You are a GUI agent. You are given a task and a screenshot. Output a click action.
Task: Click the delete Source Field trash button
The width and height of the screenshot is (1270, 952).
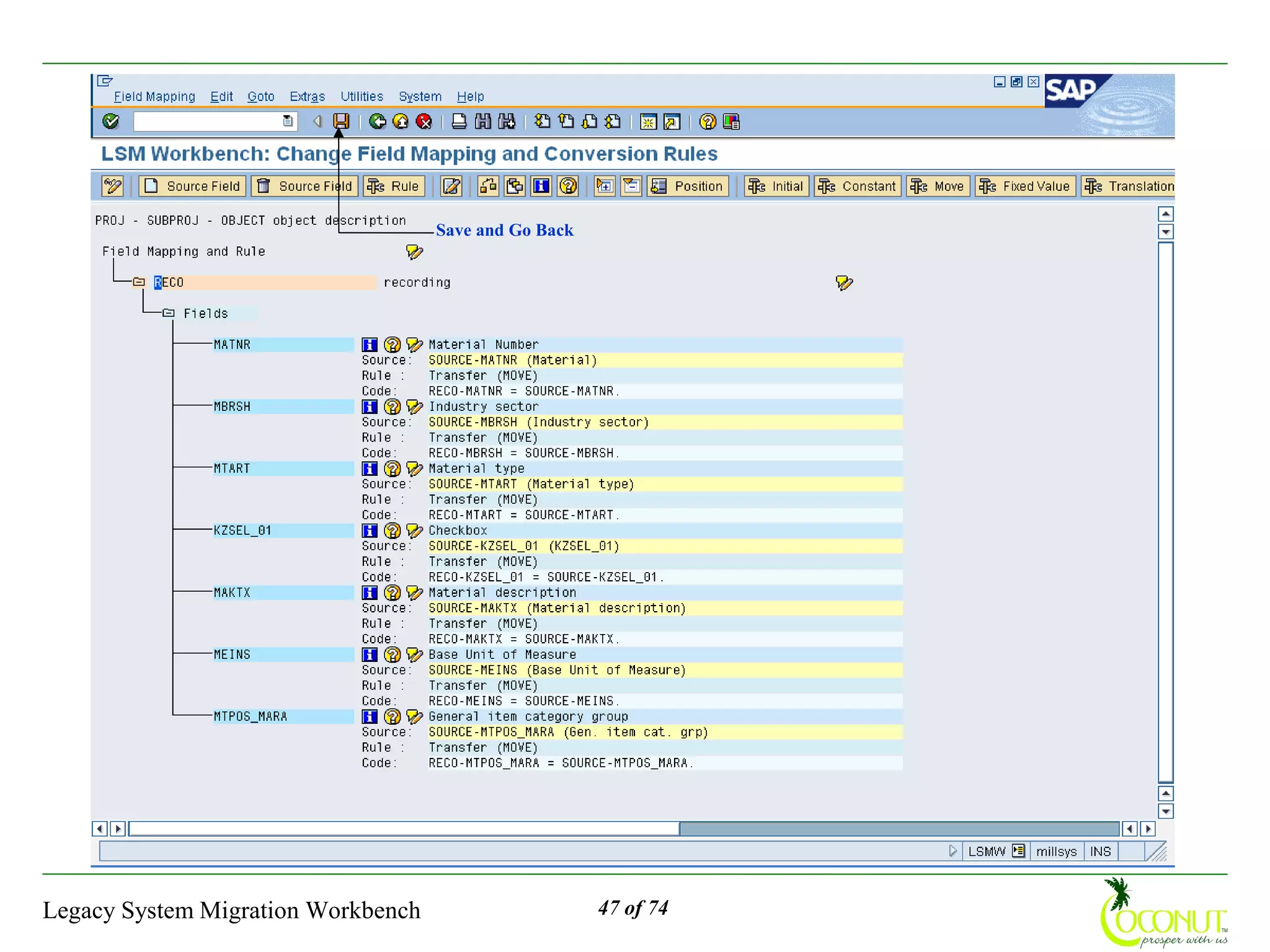(x=304, y=186)
